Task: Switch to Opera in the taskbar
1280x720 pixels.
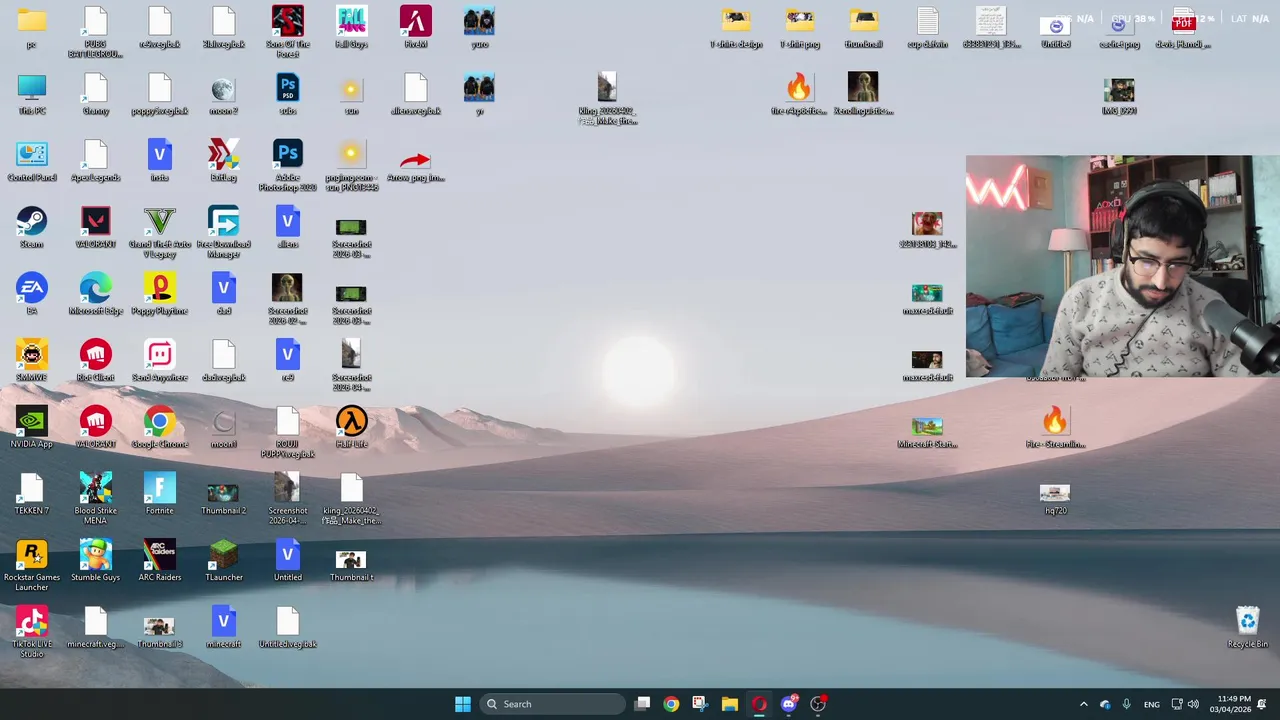Action: [x=759, y=704]
